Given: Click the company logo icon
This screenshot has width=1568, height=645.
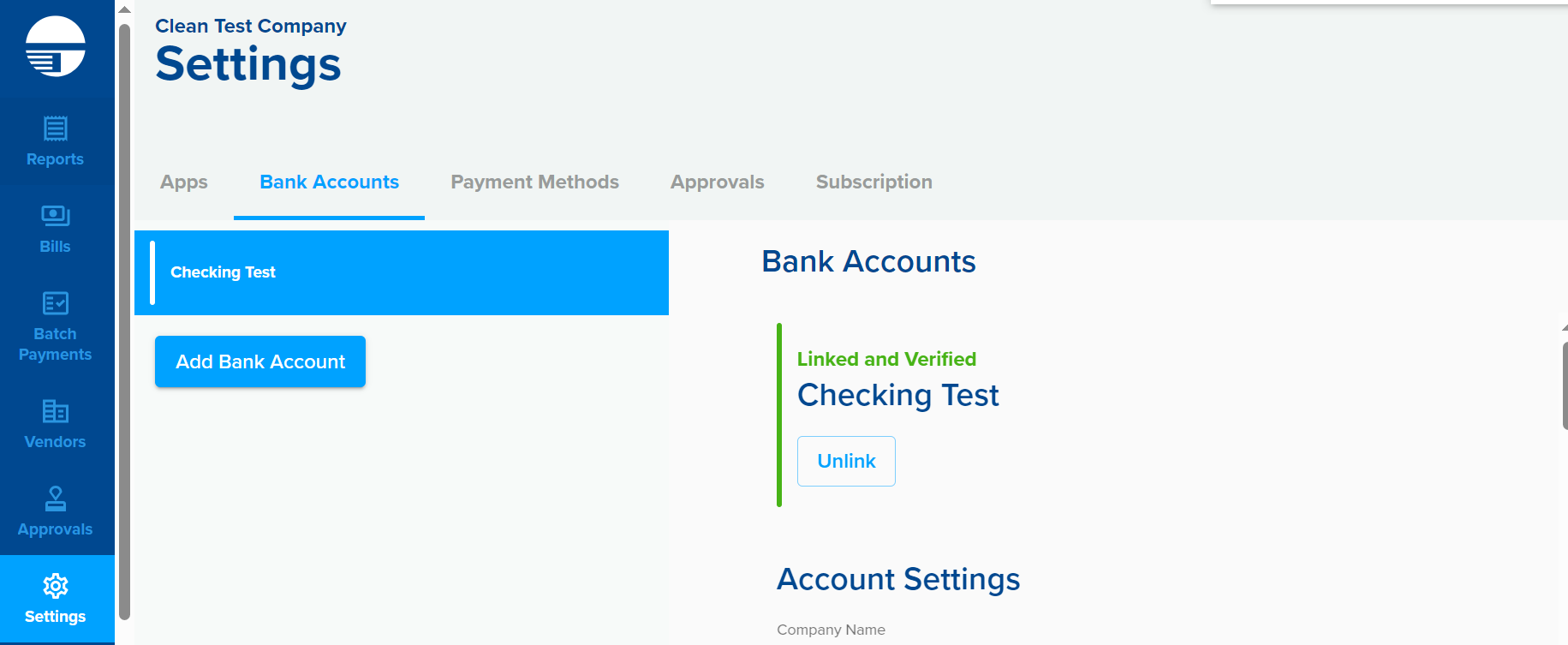Looking at the screenshot, I should pyautogui.click(x=56, y=46).
